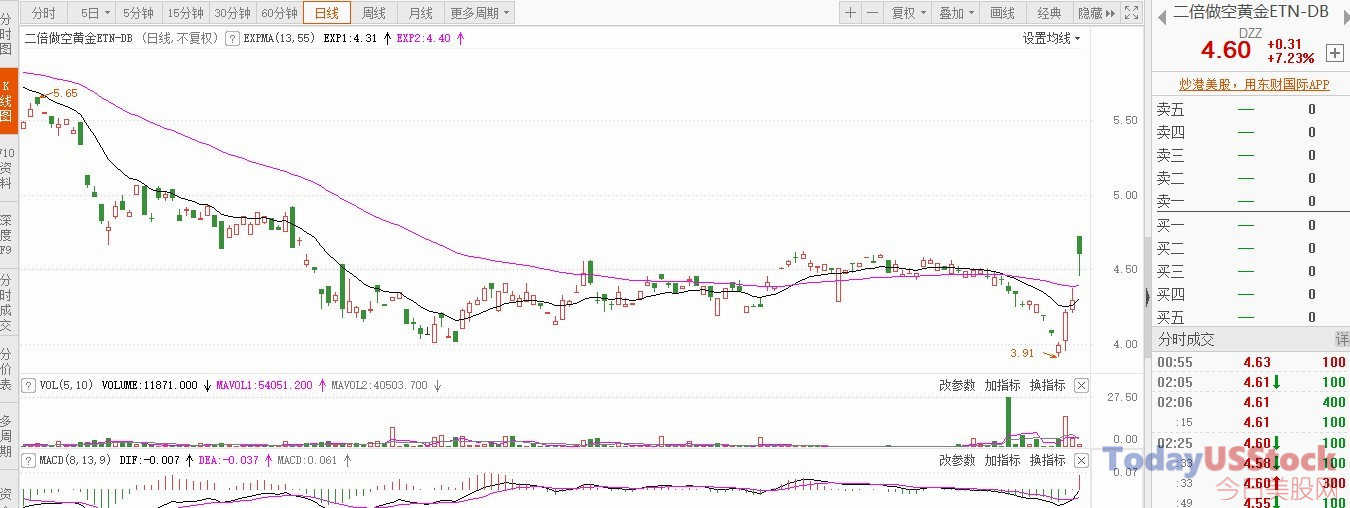Screen dimensions: 1350x508
Task: Click the 买三 order book row
Action: [1251, 271]
